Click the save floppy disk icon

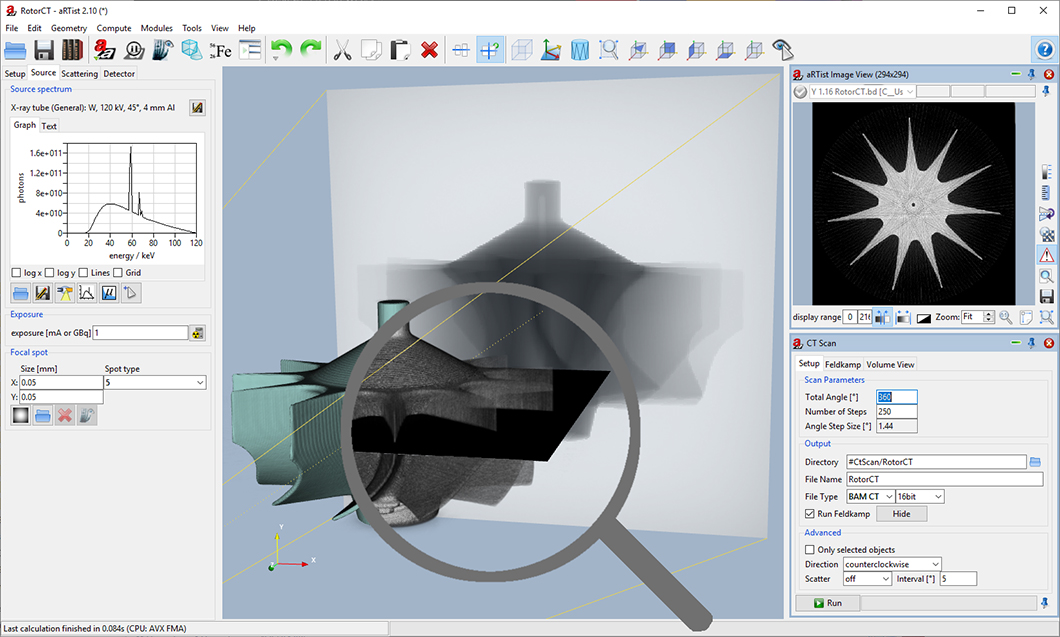tap(44, 50)
